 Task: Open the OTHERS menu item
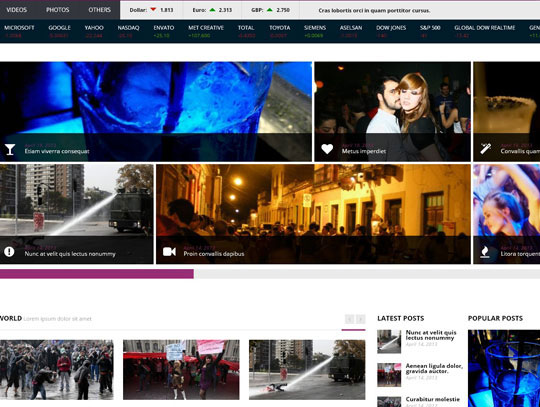click(x=100, y=10)
